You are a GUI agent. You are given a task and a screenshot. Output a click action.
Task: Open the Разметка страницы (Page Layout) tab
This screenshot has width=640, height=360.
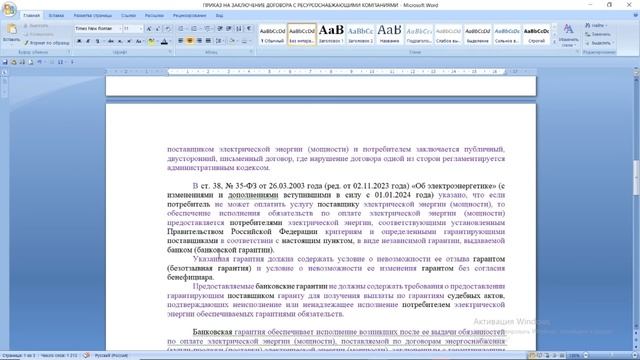click(x=93, y=16)
